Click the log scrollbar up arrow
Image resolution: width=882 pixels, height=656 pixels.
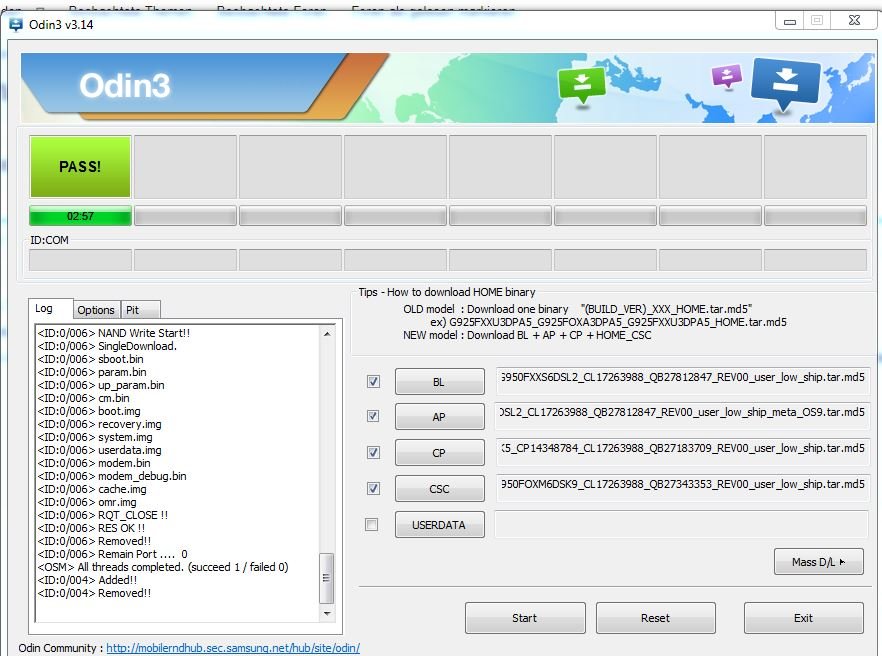(327, 334)
